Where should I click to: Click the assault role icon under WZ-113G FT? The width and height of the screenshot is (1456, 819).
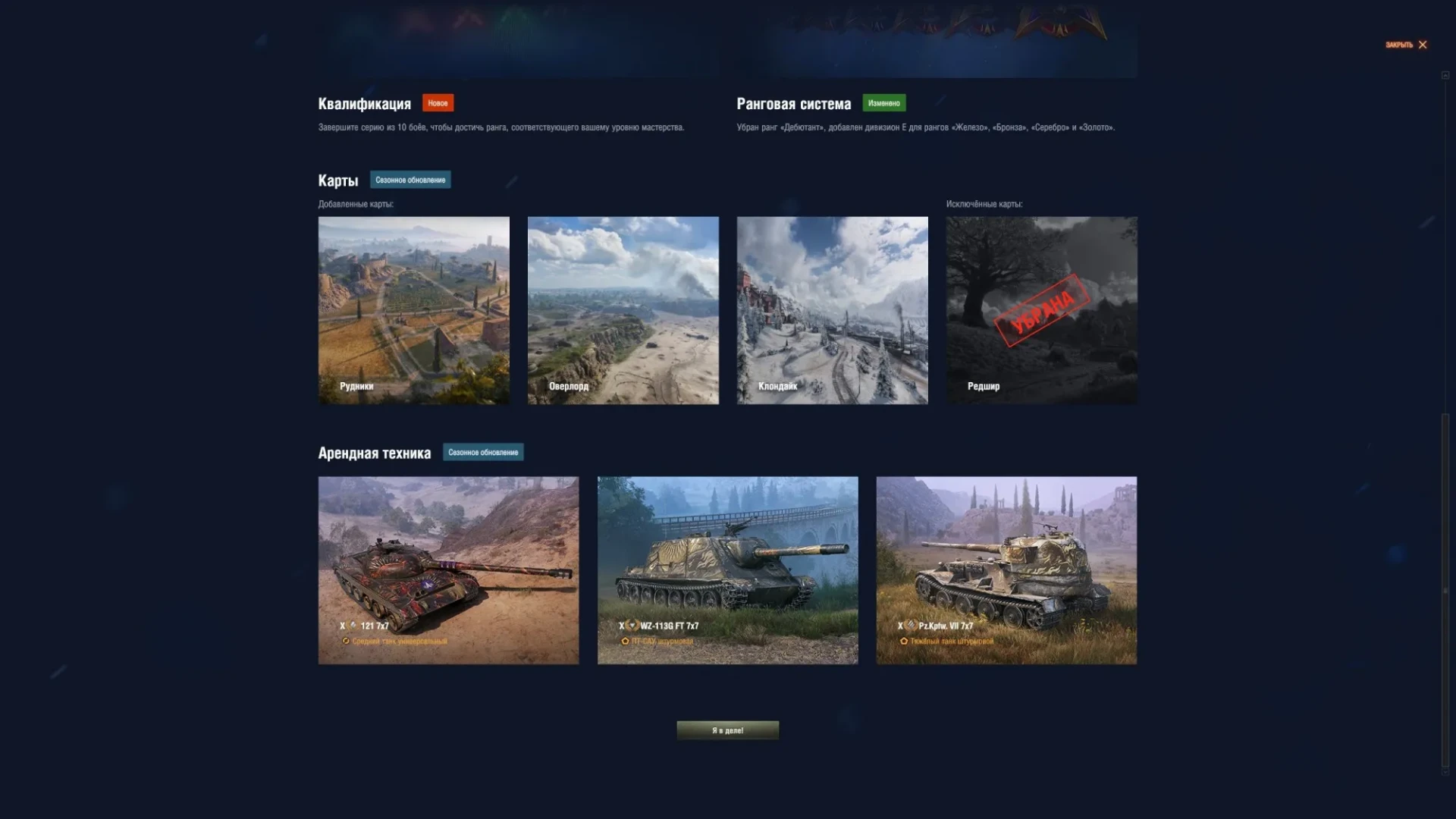[626, 641]
